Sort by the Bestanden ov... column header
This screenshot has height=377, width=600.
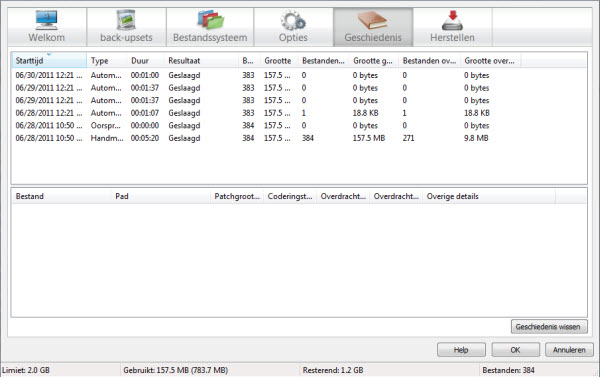coord(430,60)
